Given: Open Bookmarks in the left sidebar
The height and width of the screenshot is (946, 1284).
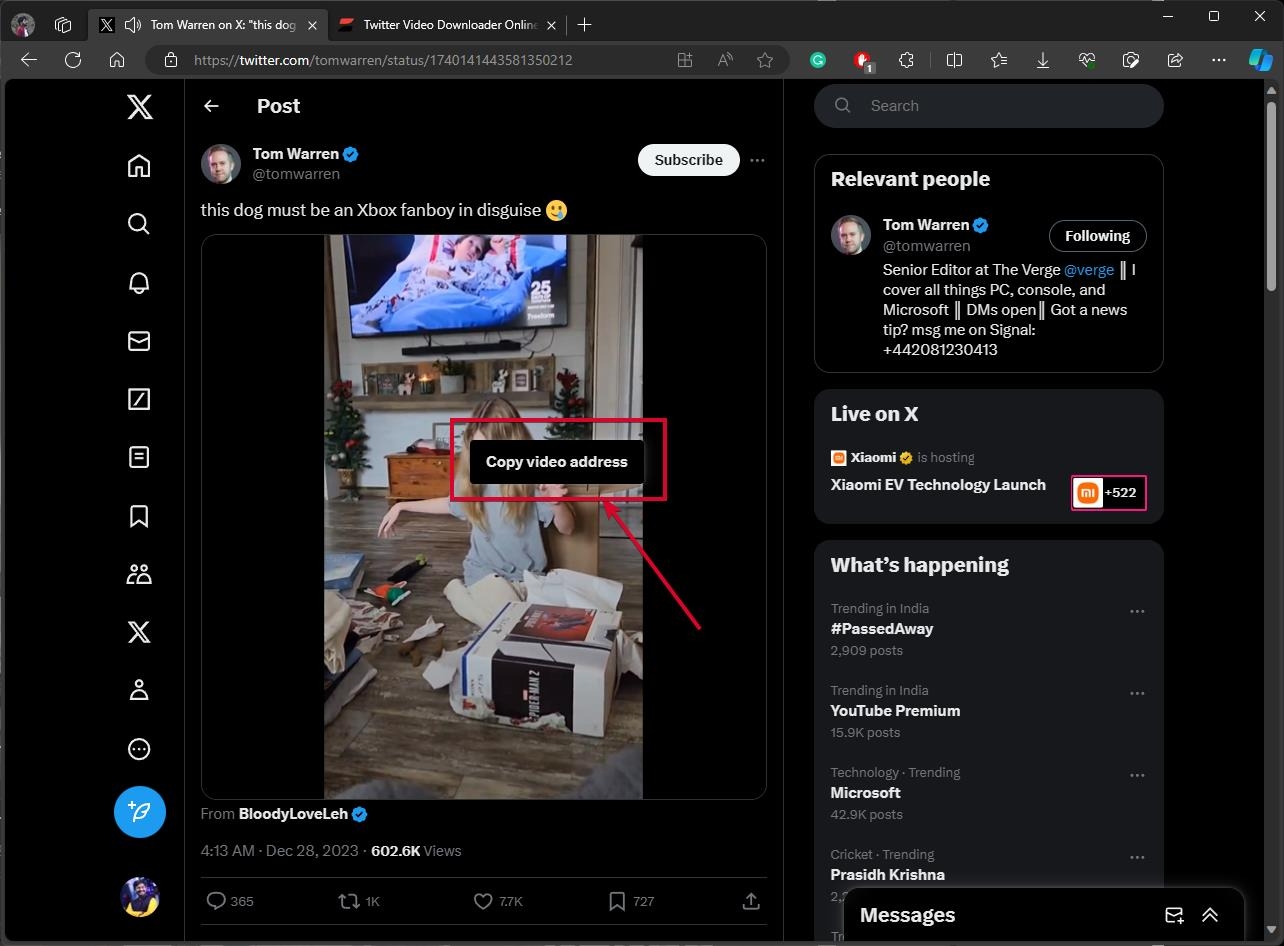Looking at the screenshot, I should (x=139, y=516).
